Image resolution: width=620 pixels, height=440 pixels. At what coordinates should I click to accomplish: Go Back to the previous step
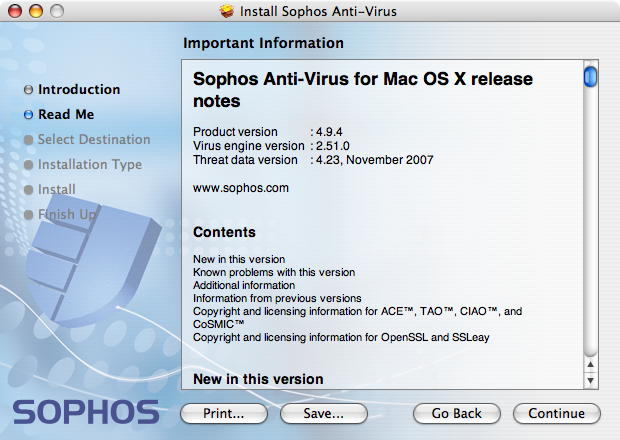coord(457,413)
